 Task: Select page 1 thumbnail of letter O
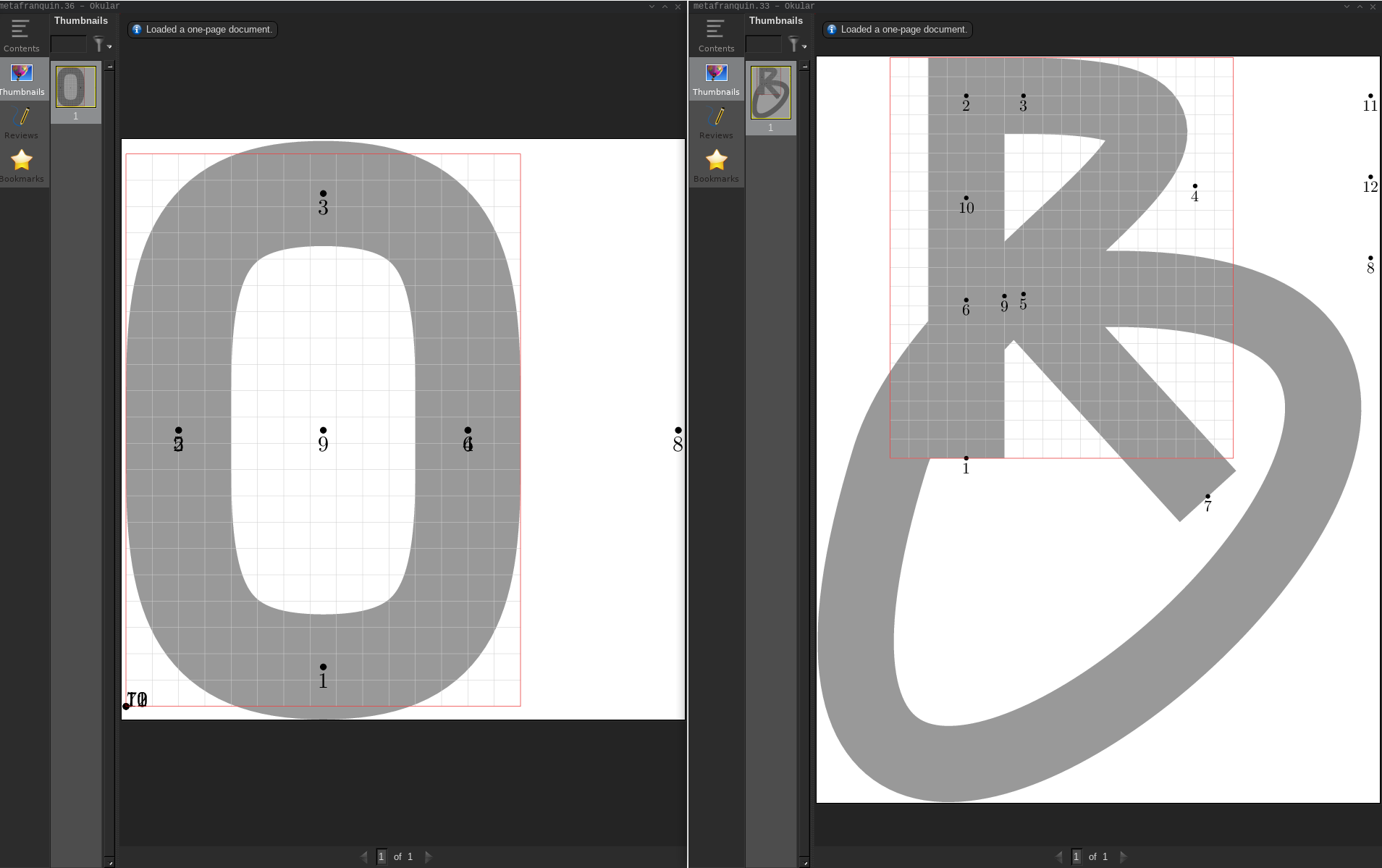tap(76, 88)
